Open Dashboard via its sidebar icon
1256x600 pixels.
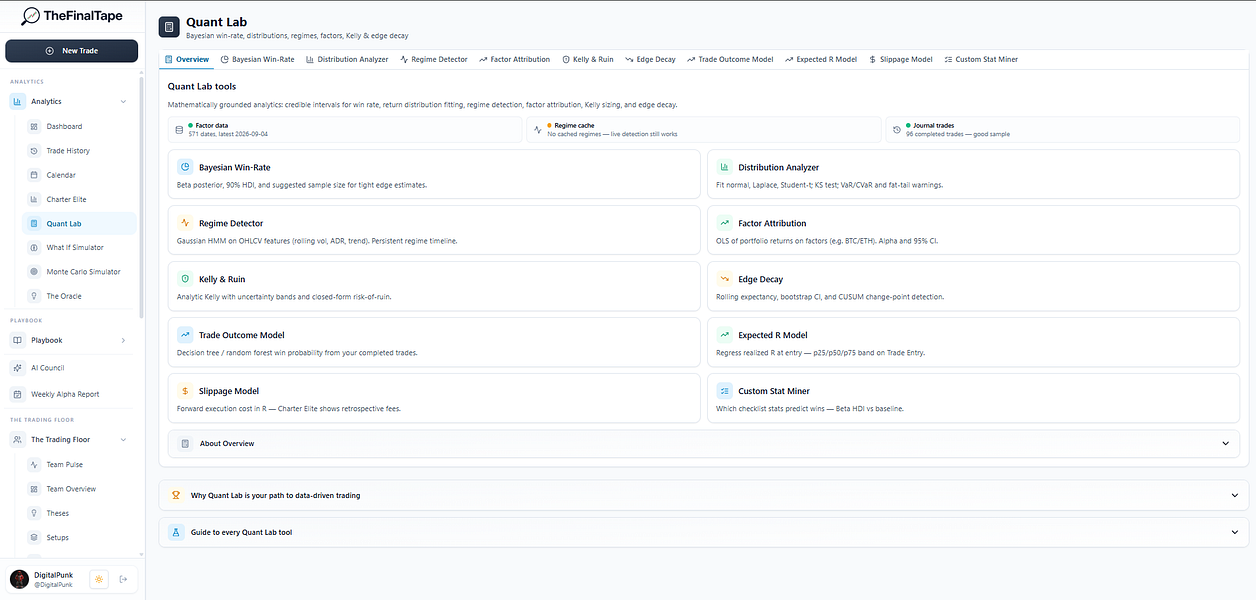[x=34, y=126]
